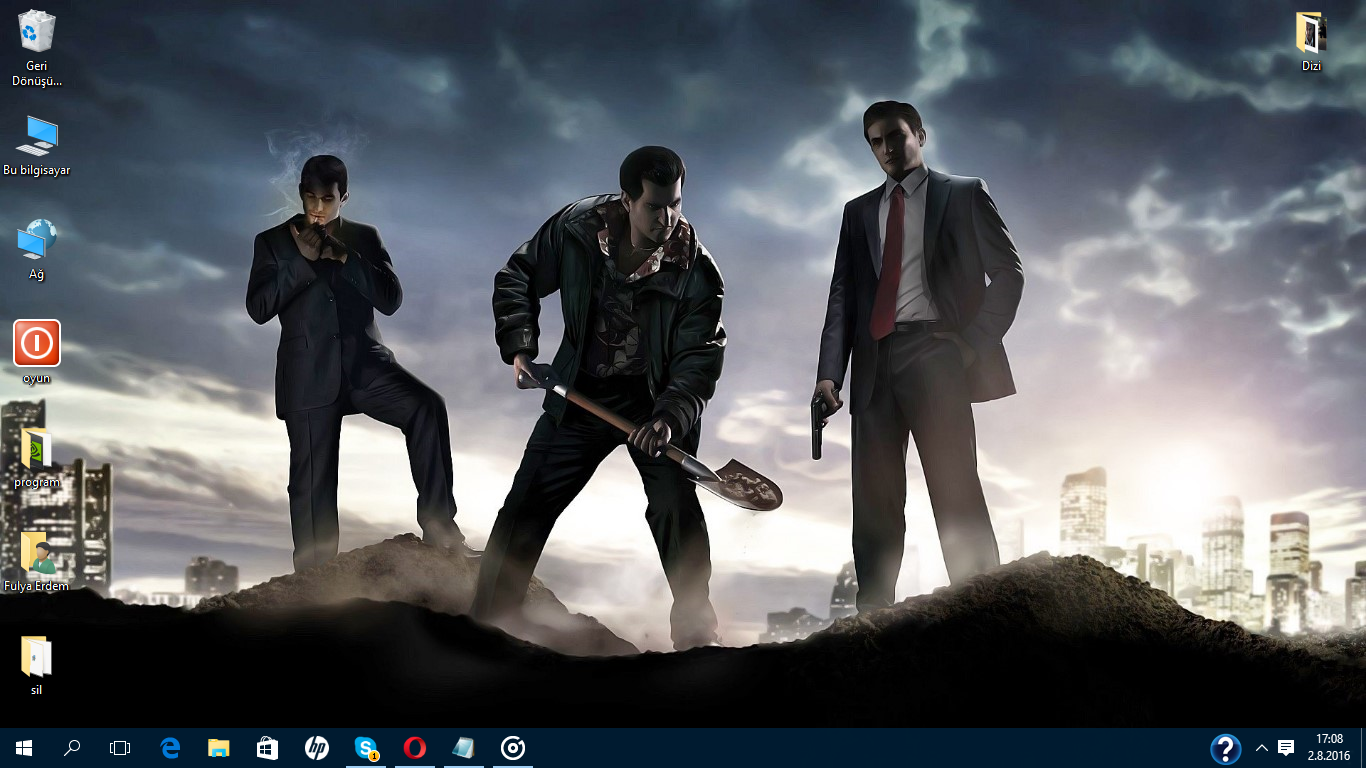
Task: Click the taskbar search magnifier
Action: coord(72,748)
